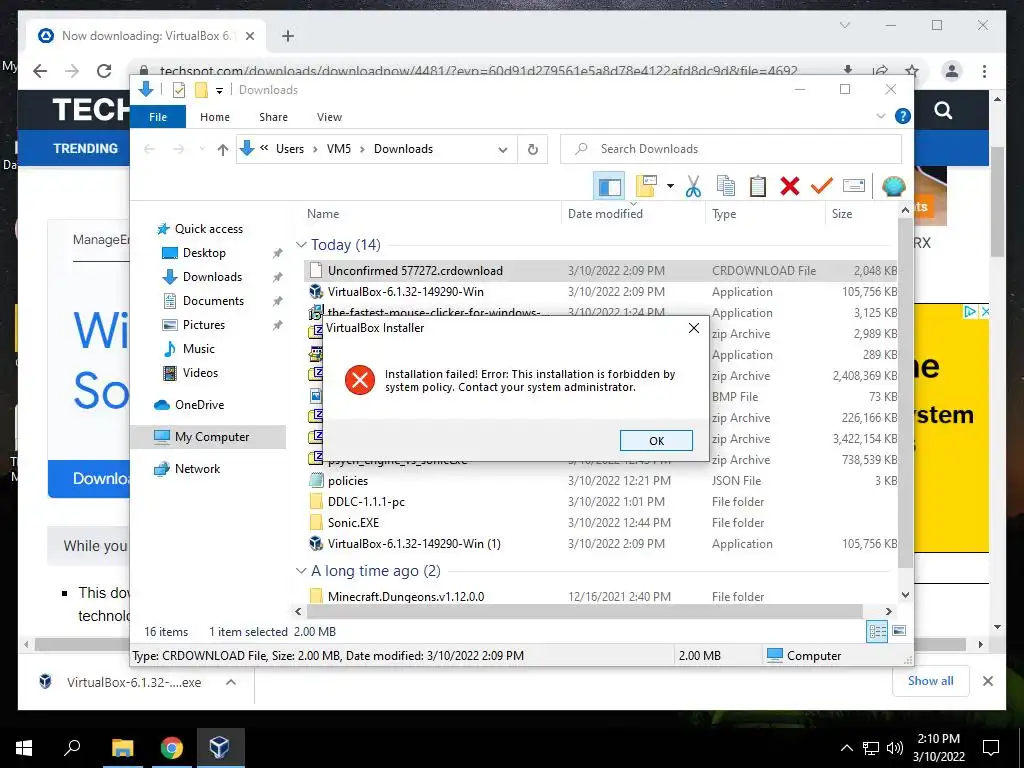
Task: Open the Share ribbon tab
Action: (x=273, y=117)
